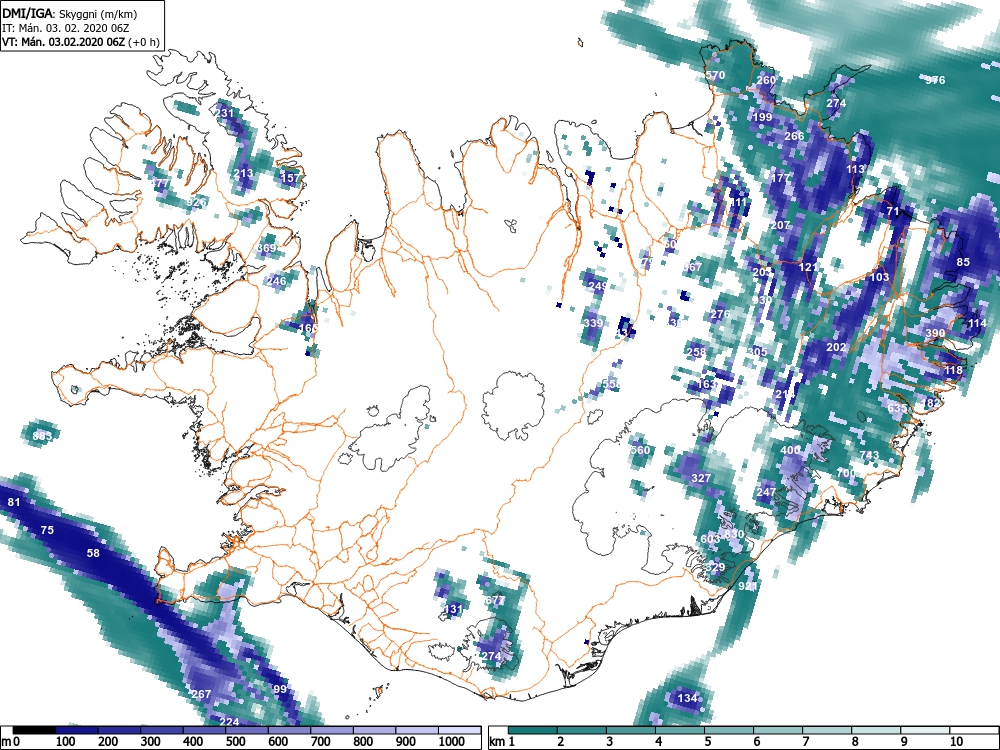The width and height of the screenshot is (1000, 750).
Task: Click visibility value 114 on the map
Action: pos(977,323)
